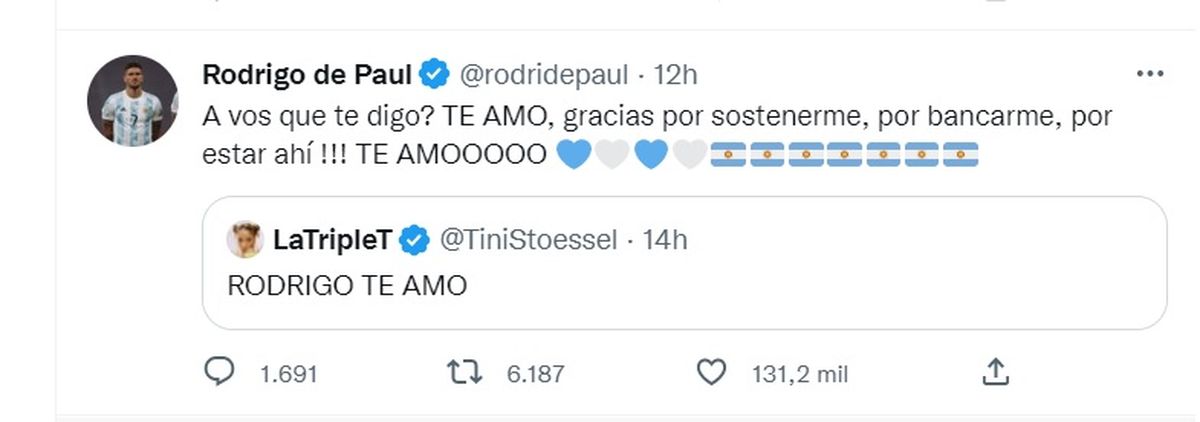Click Rodrigo de Paul's verified badge

433,74
